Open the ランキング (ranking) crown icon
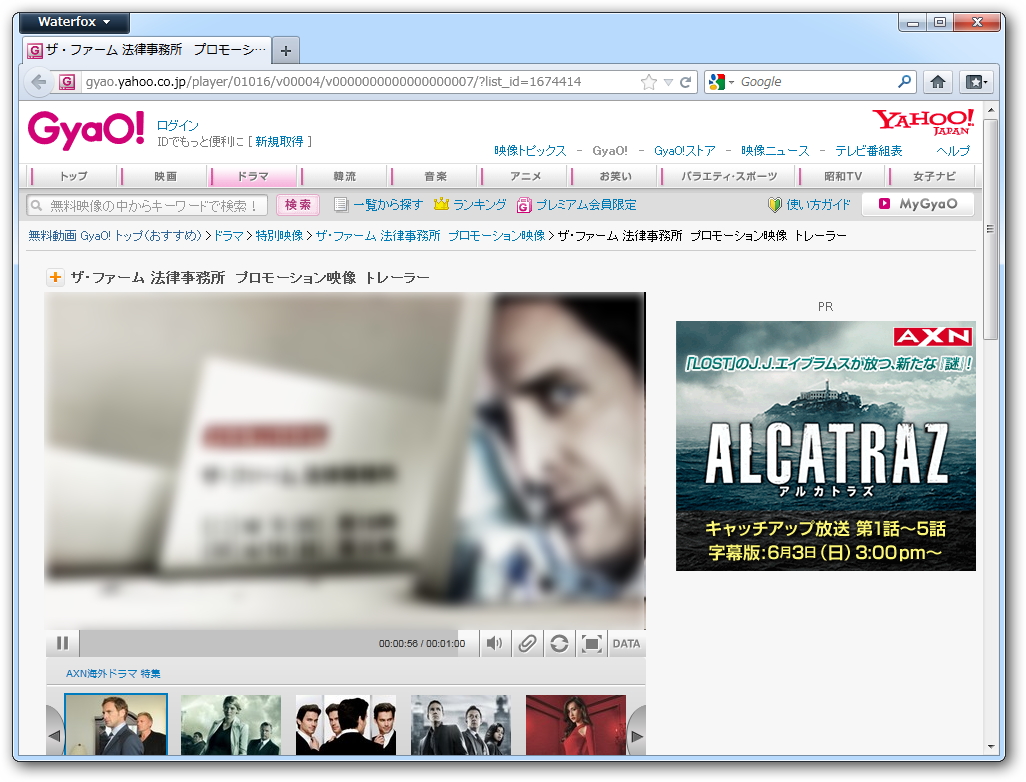 point(439,204)
